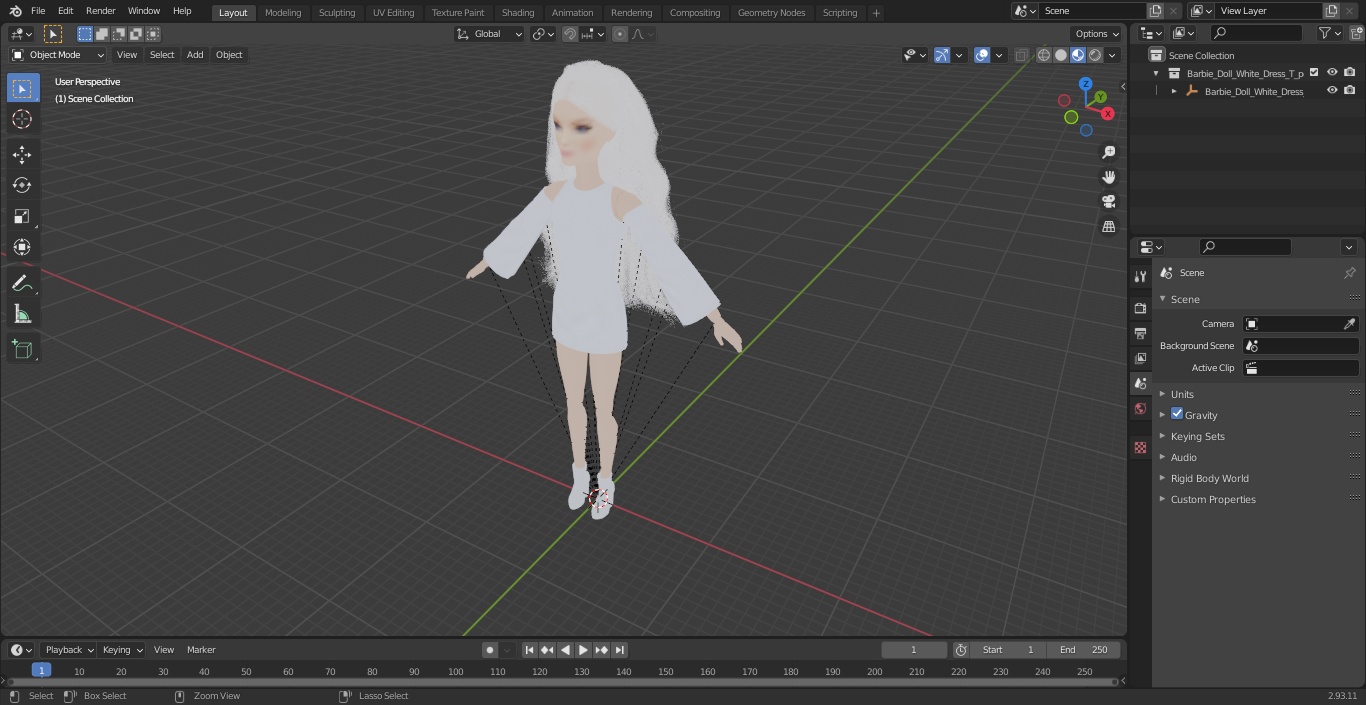
Task: Switch perspective/orthographic with grid icon
Action: [x=1108, y=227]
